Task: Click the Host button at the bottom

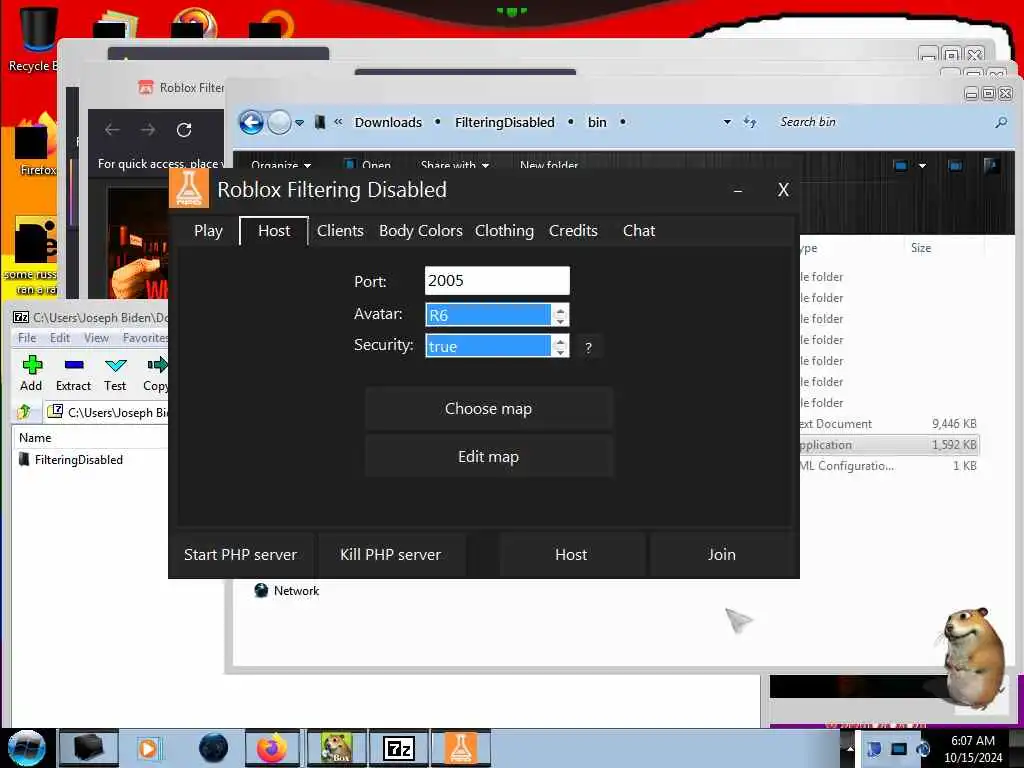Action: [x=571, y=554]
